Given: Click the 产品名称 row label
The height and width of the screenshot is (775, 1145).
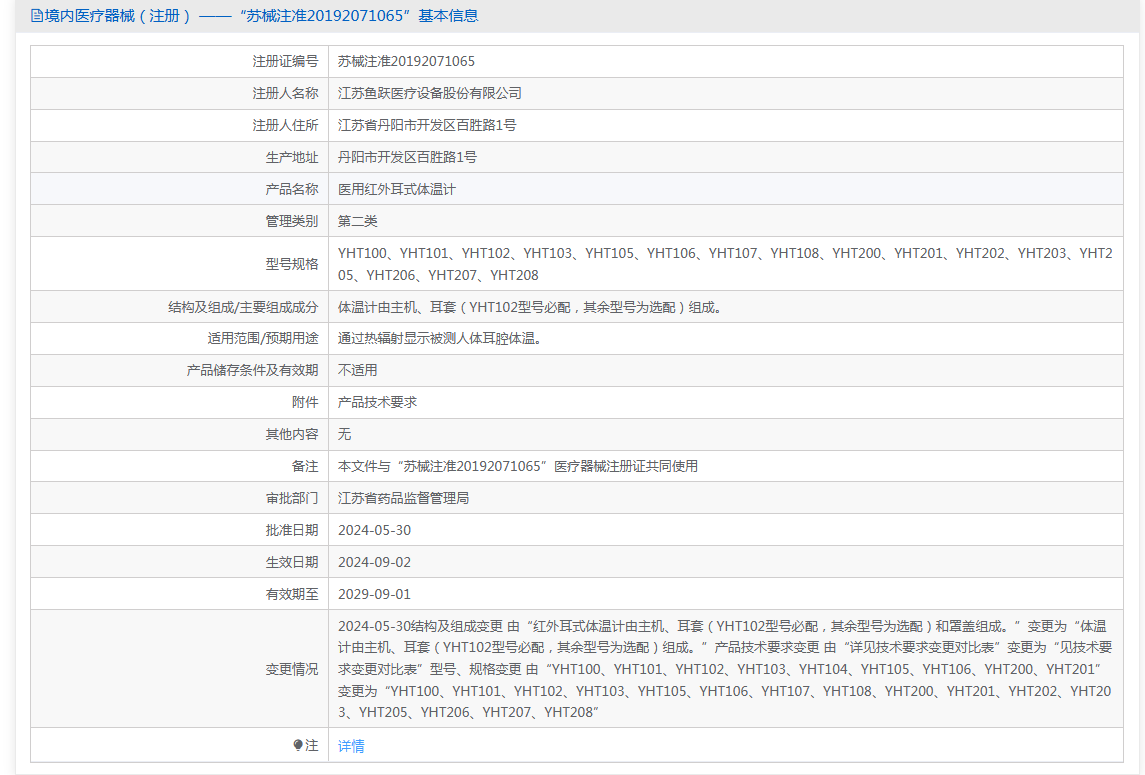Looking at the screenshot, I should tap(292, 190).
